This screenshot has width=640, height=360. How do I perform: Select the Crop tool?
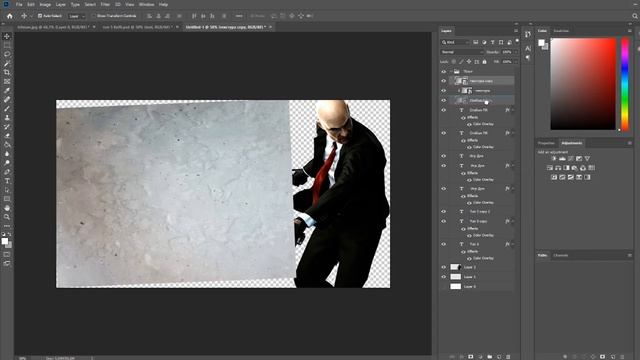pos(7,72)
